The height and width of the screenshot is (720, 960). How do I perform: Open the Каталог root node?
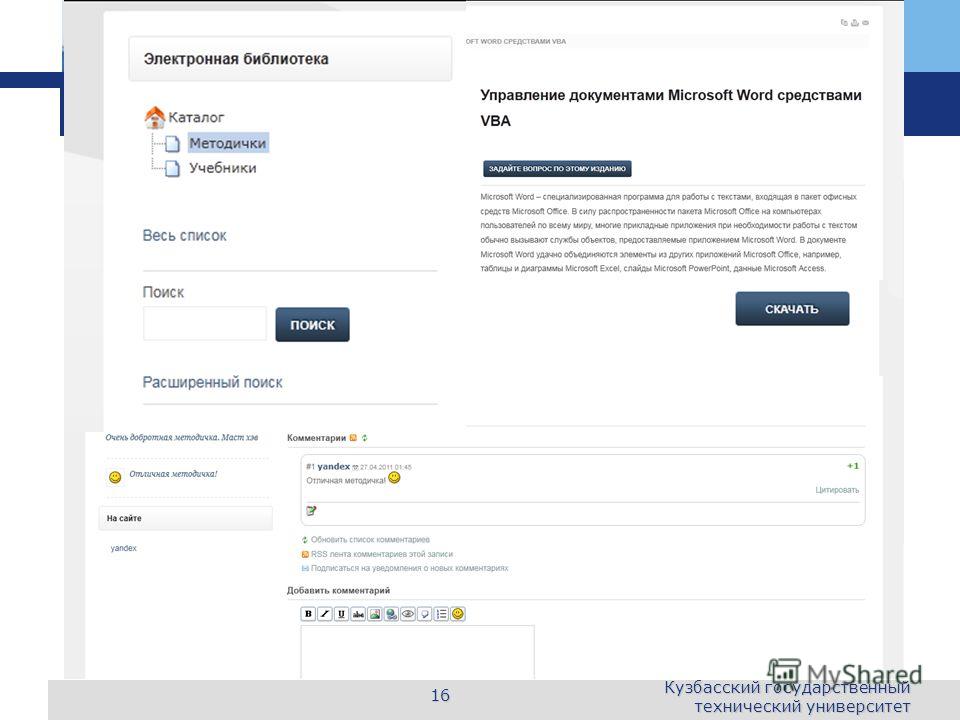(196, 117)
